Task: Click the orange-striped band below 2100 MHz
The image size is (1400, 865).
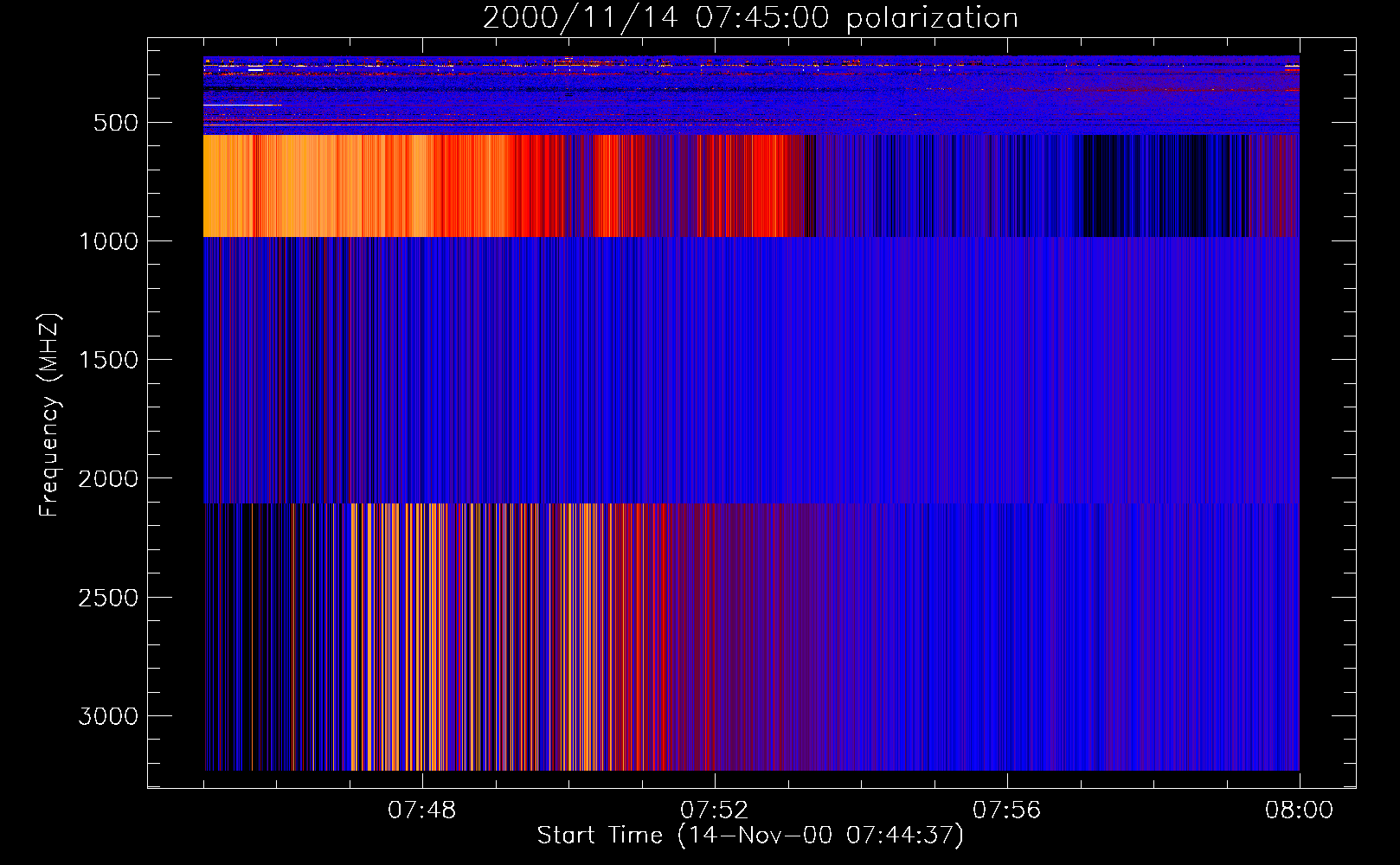Action: tap(751, 637)
